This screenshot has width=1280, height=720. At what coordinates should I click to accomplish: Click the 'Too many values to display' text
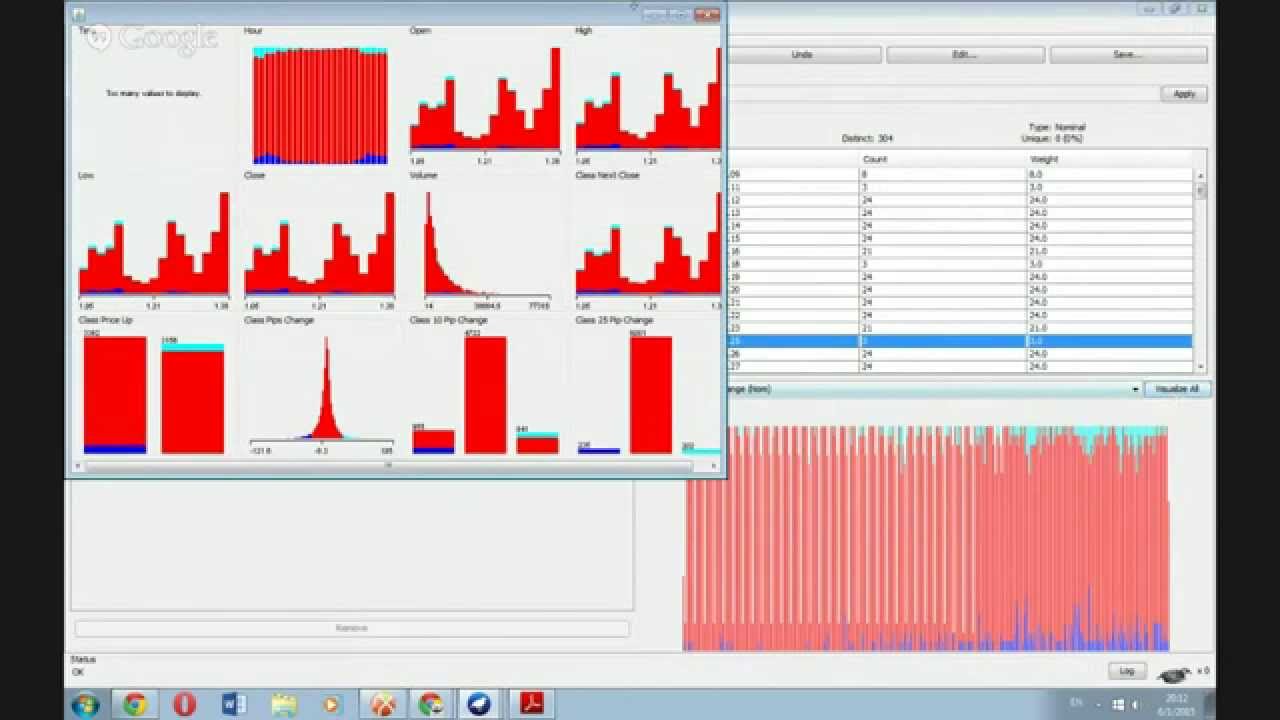click(x=153, y=93)
